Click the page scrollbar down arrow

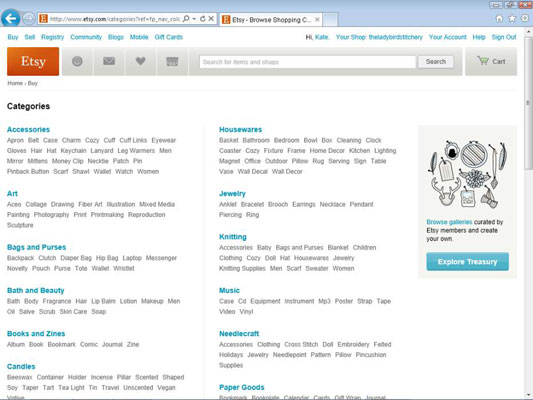[x=529, y=395]
